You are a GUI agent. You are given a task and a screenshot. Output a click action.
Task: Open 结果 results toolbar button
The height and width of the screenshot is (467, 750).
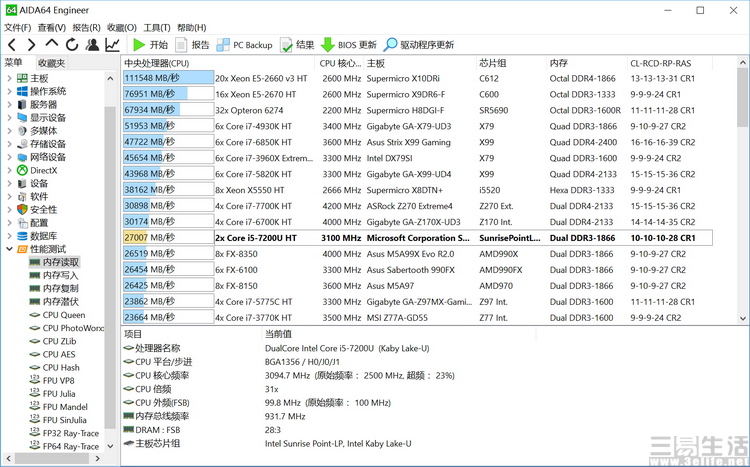point(297,45)
